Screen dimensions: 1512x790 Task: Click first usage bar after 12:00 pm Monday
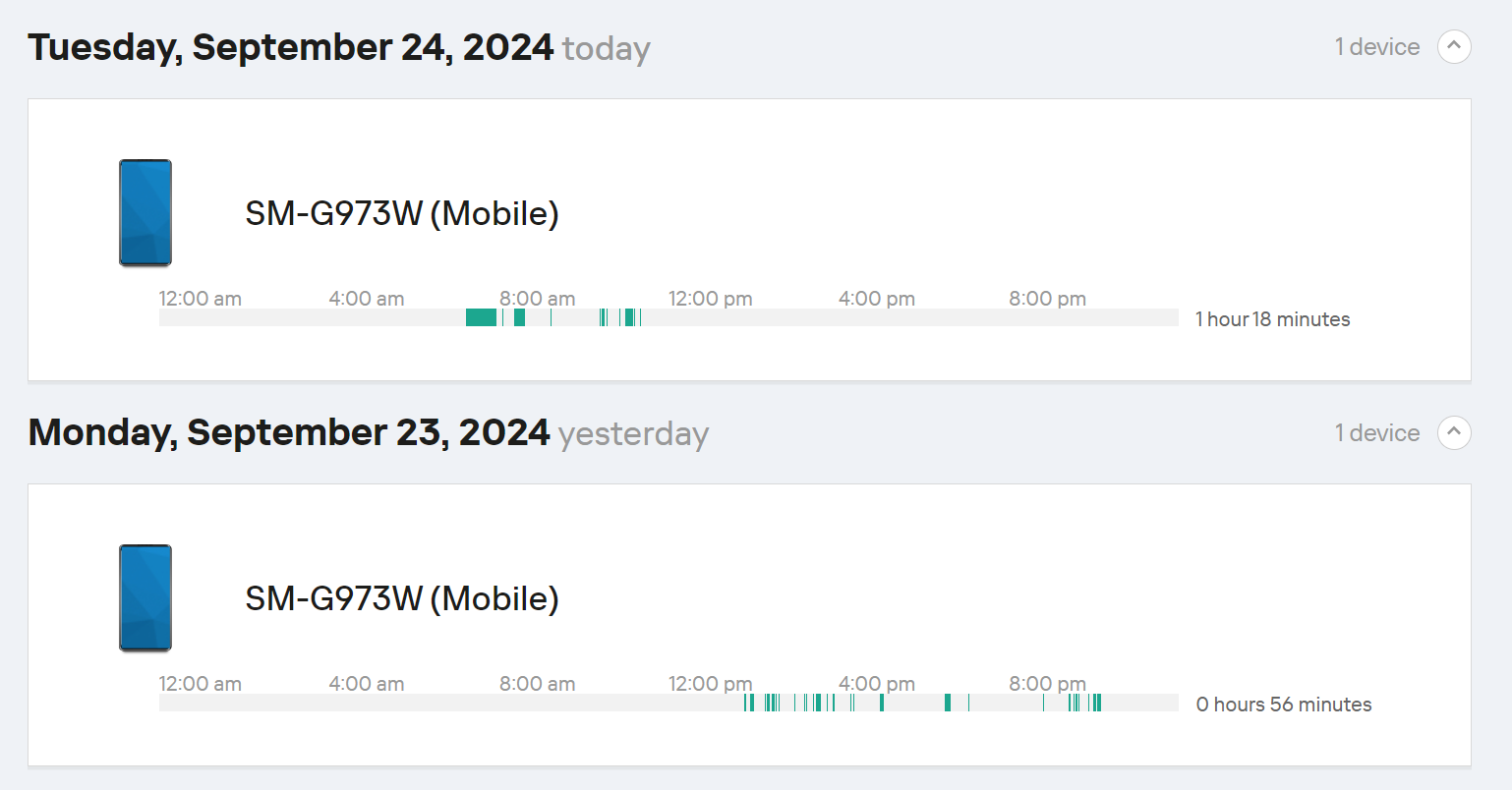coord(745,703)
